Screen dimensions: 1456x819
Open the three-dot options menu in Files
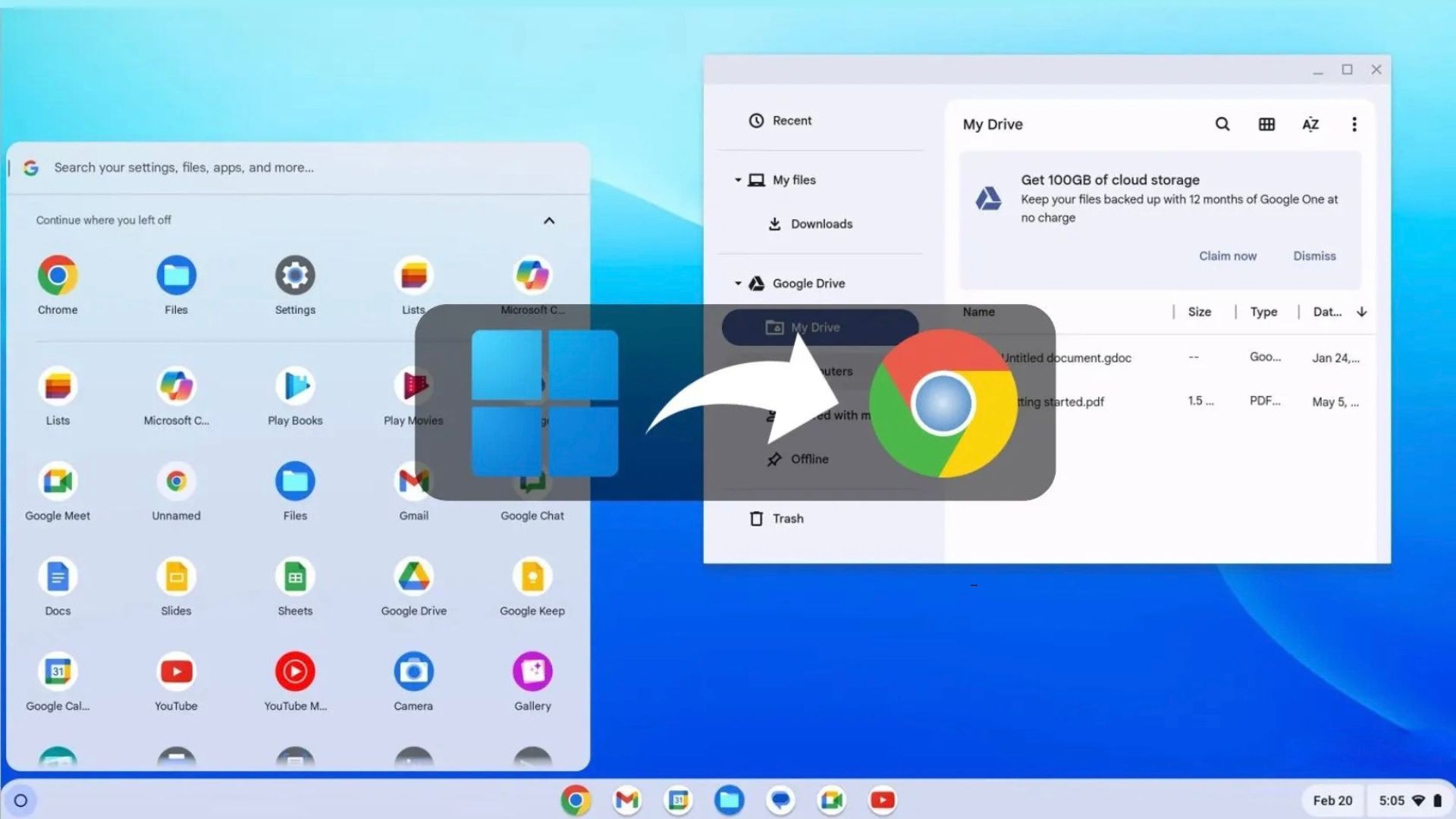1354,124
